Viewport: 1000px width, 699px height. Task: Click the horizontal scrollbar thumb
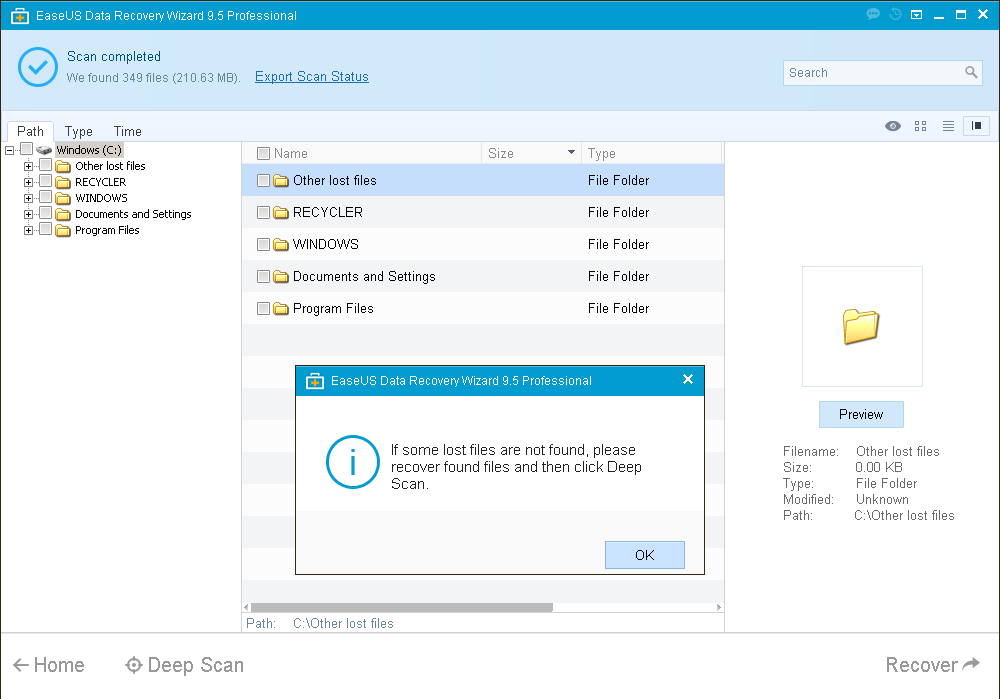[x=402, y=607]
